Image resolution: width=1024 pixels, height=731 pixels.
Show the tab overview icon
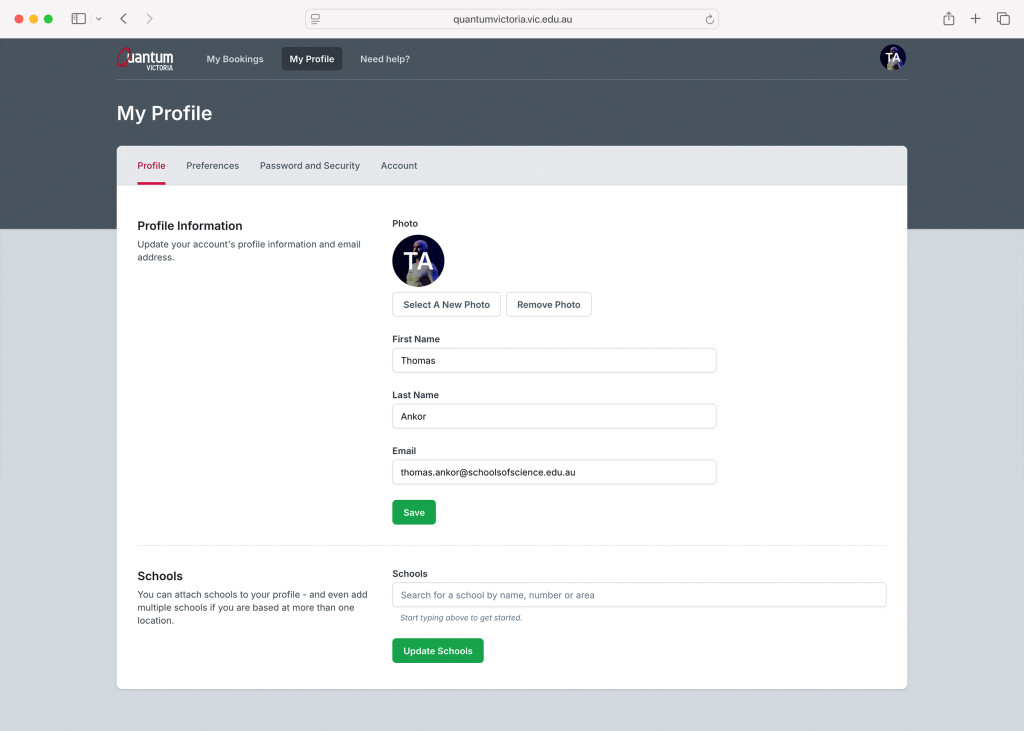coord(1003,19)
